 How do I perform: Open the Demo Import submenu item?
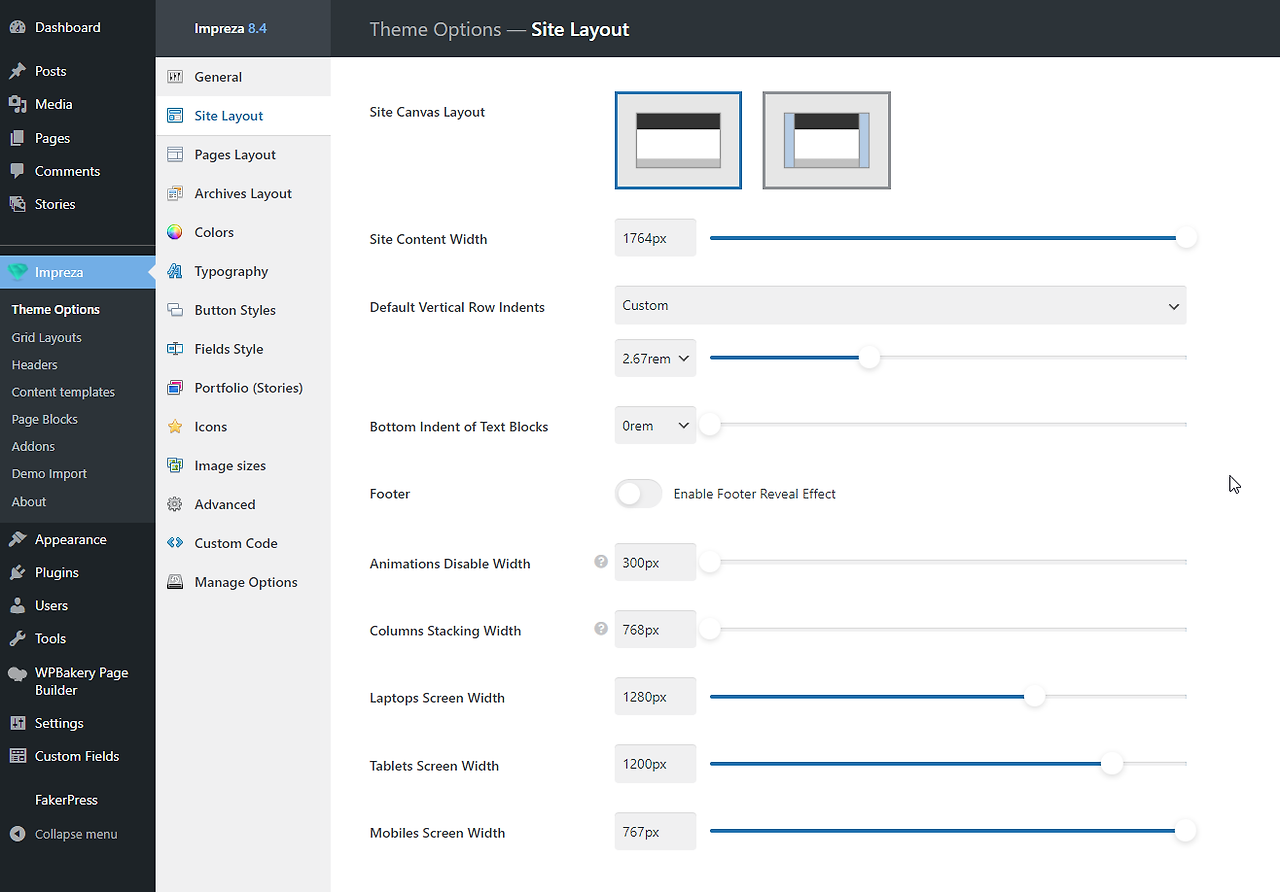pyautogui.click(x=49, y=474)
